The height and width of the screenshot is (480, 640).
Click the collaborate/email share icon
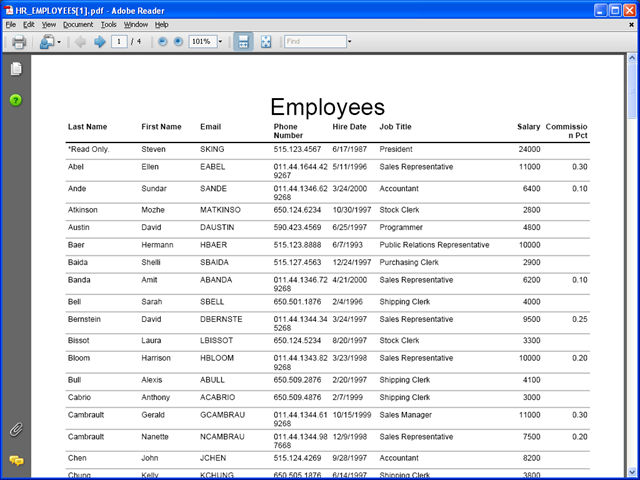tap(47, 42)
